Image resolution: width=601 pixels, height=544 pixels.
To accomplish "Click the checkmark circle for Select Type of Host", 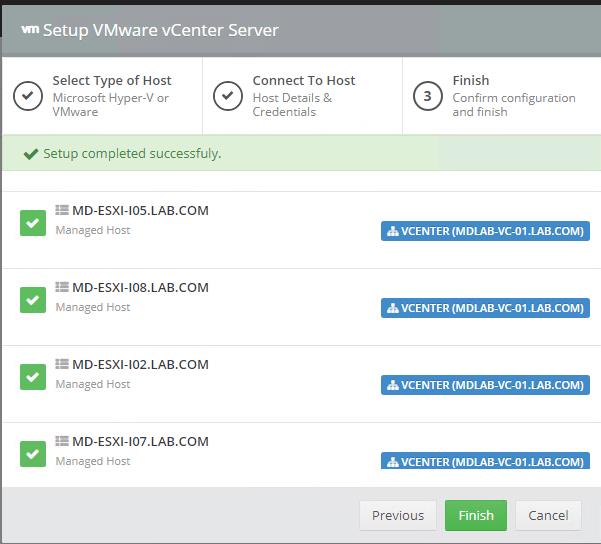I will pos(28,96).
